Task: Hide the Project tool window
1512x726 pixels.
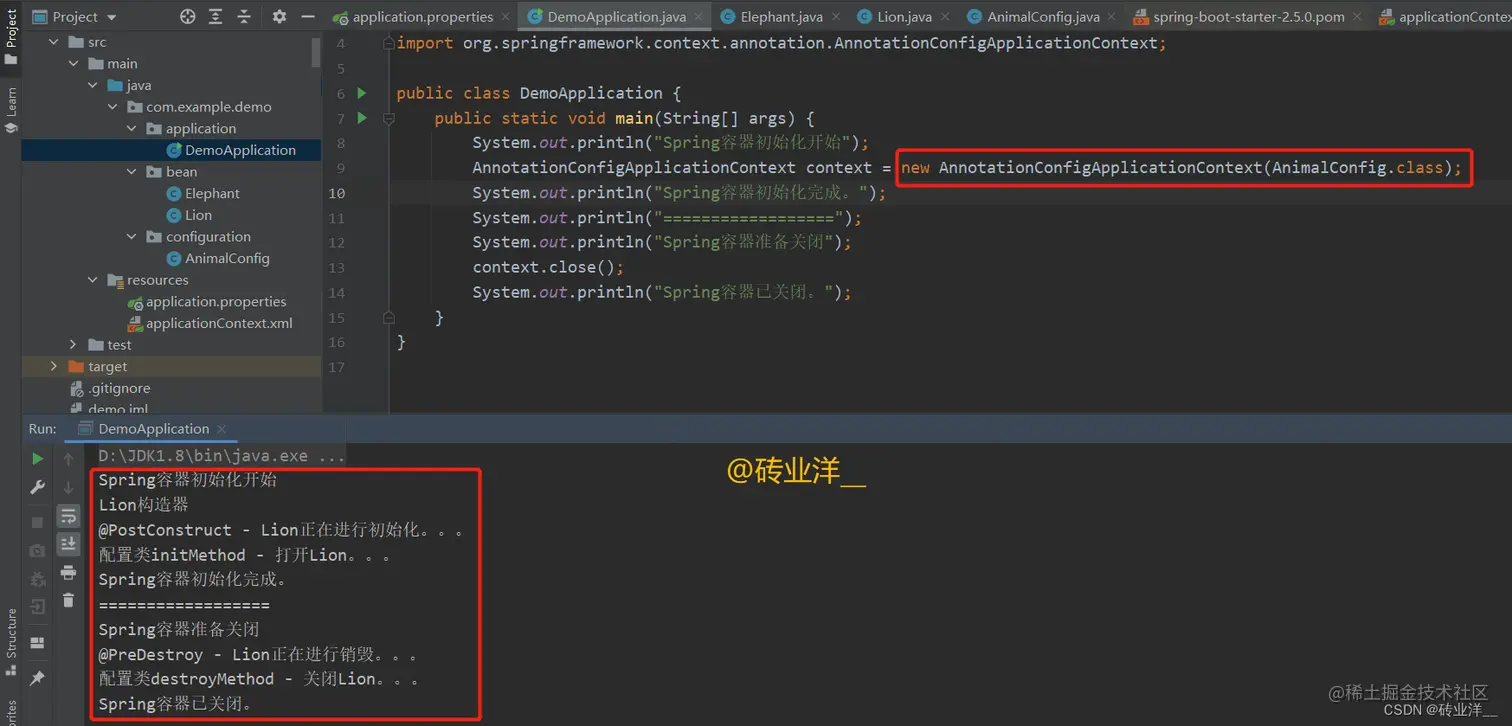Action: coord(307,17)
